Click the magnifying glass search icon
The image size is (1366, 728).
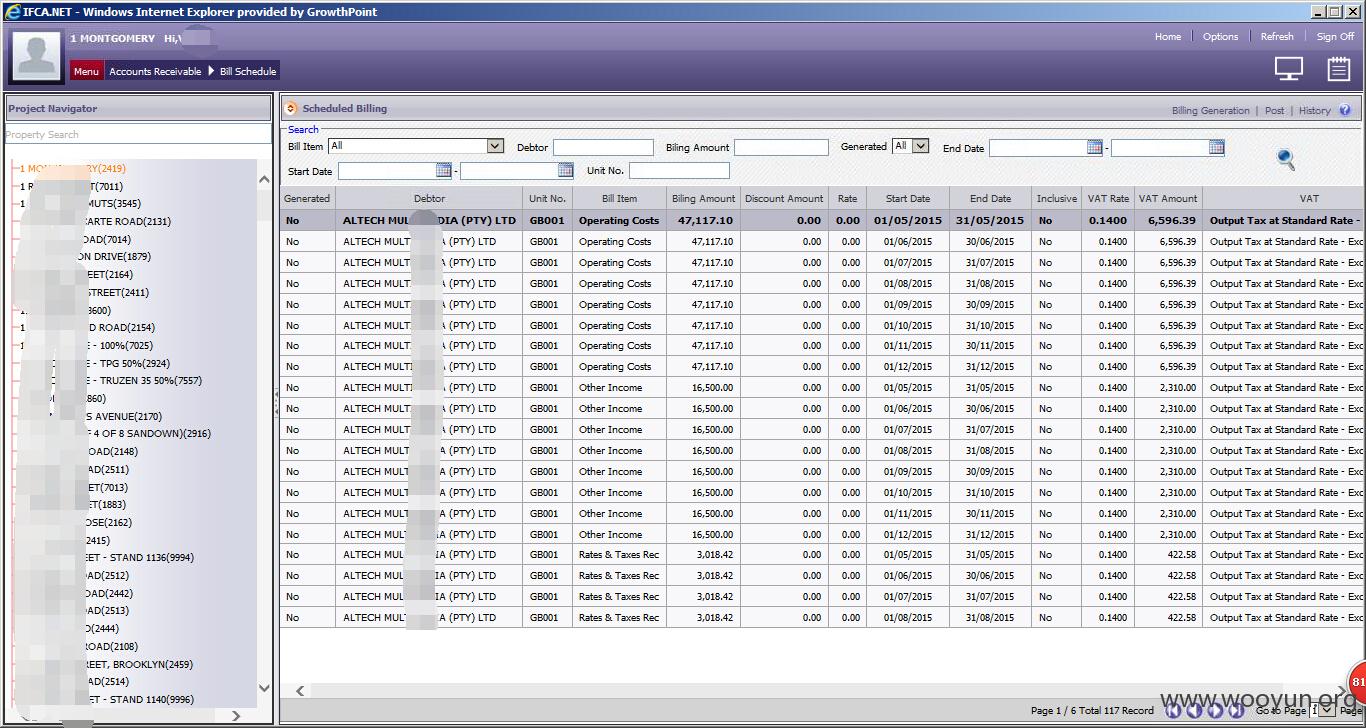coord(1286,159)
